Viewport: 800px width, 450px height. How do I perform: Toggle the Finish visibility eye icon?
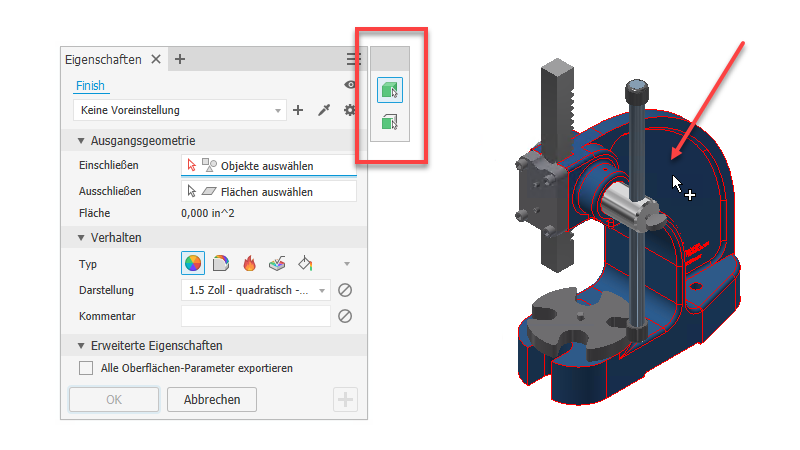[x=350, y=85]
